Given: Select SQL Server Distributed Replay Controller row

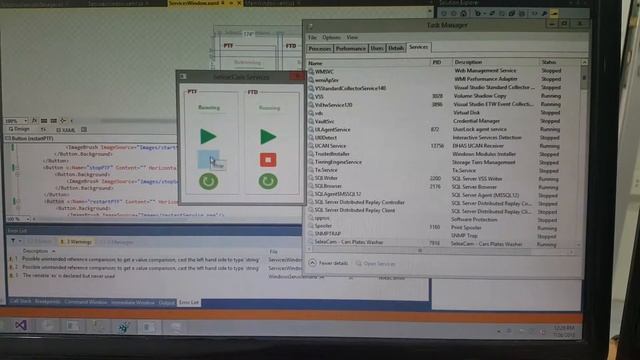Looking at the screenshot, I should (x=443, y=202).
